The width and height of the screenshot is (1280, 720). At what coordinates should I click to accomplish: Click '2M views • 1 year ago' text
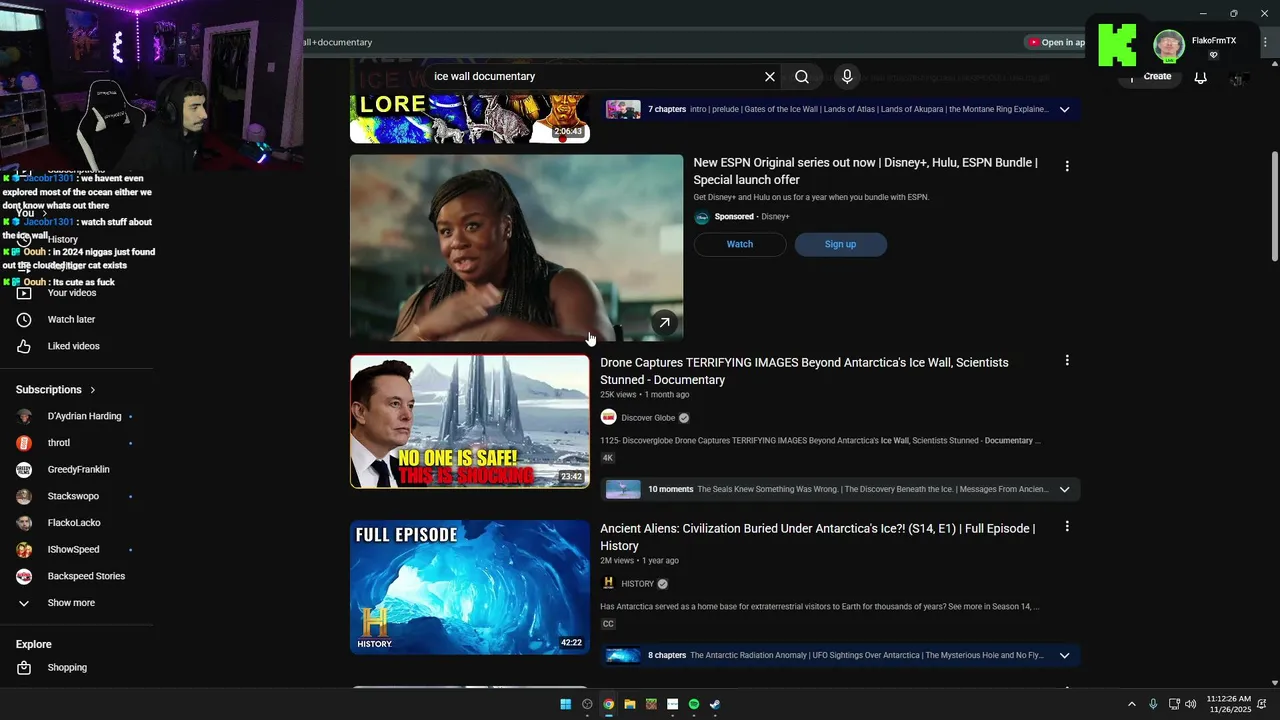[x=639, y=561]
